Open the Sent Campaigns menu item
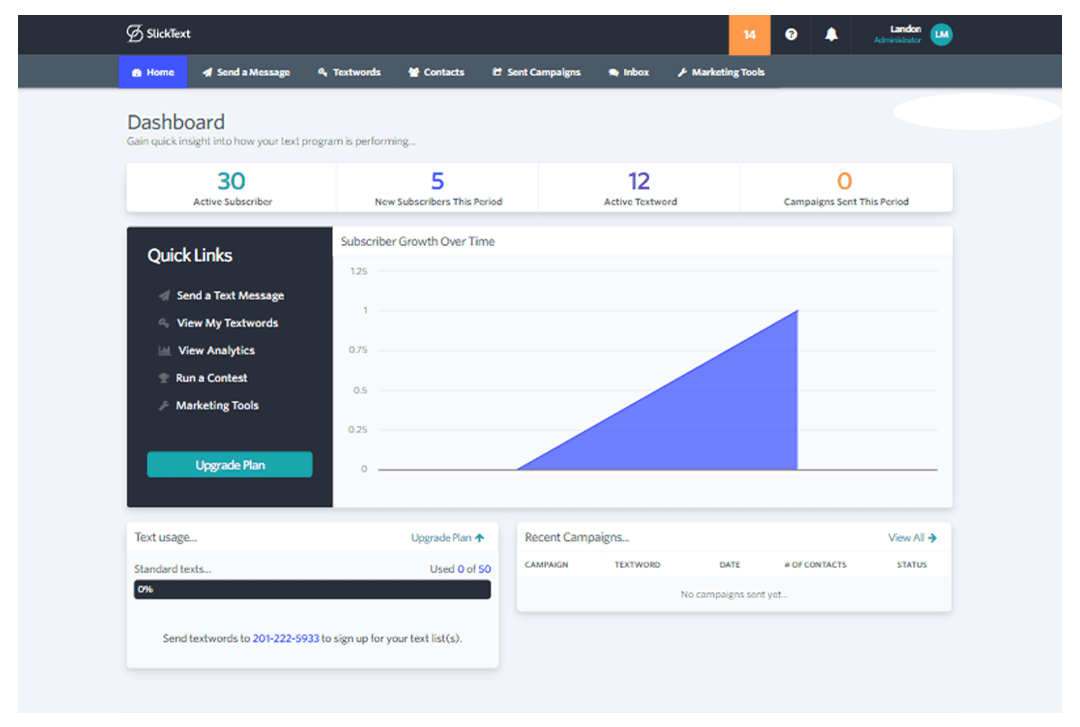Image resolution: width=1080 pixels, height=727 pixels. (x=537, y=72)
